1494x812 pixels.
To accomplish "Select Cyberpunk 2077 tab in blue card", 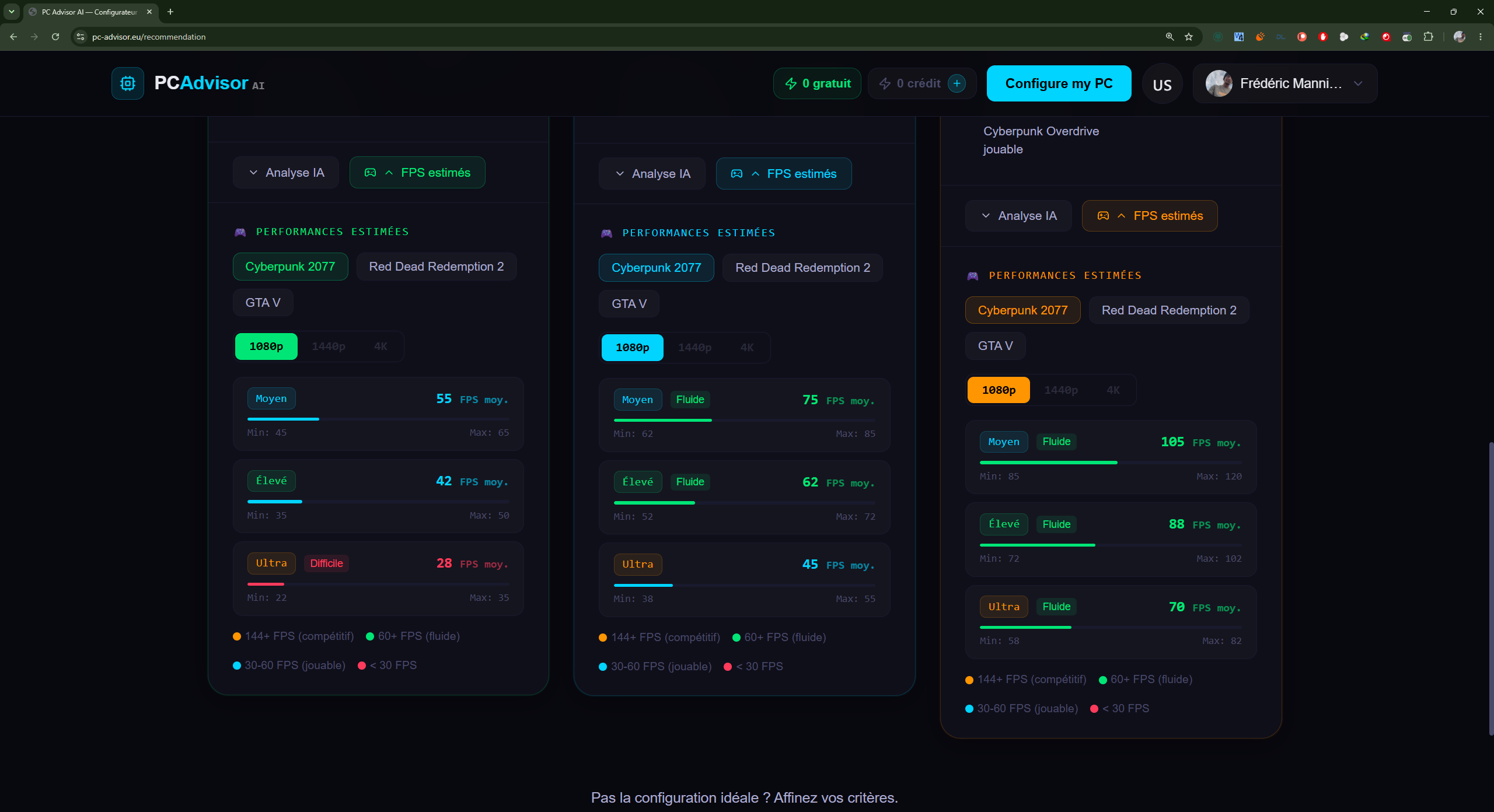I will click(657, 268).
